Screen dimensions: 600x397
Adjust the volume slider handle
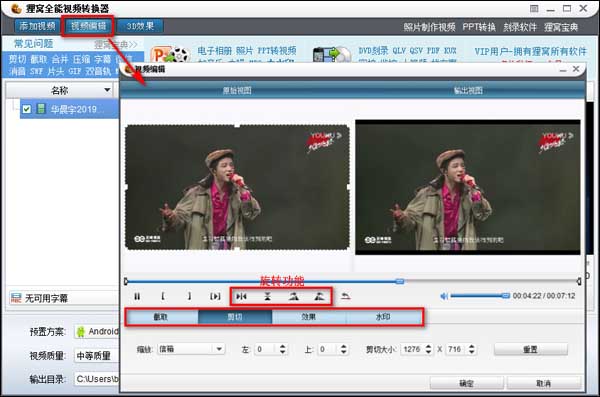pyautogui.click(x=505, y=296)
